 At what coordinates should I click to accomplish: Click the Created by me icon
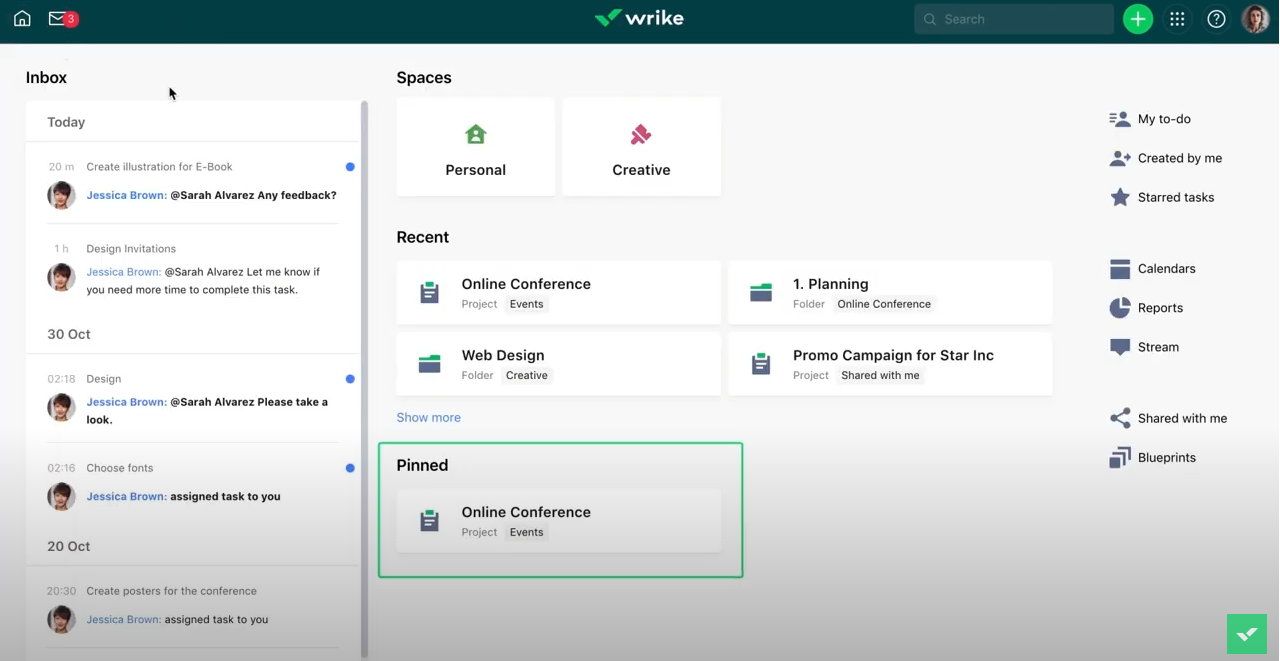[1120, 158]
